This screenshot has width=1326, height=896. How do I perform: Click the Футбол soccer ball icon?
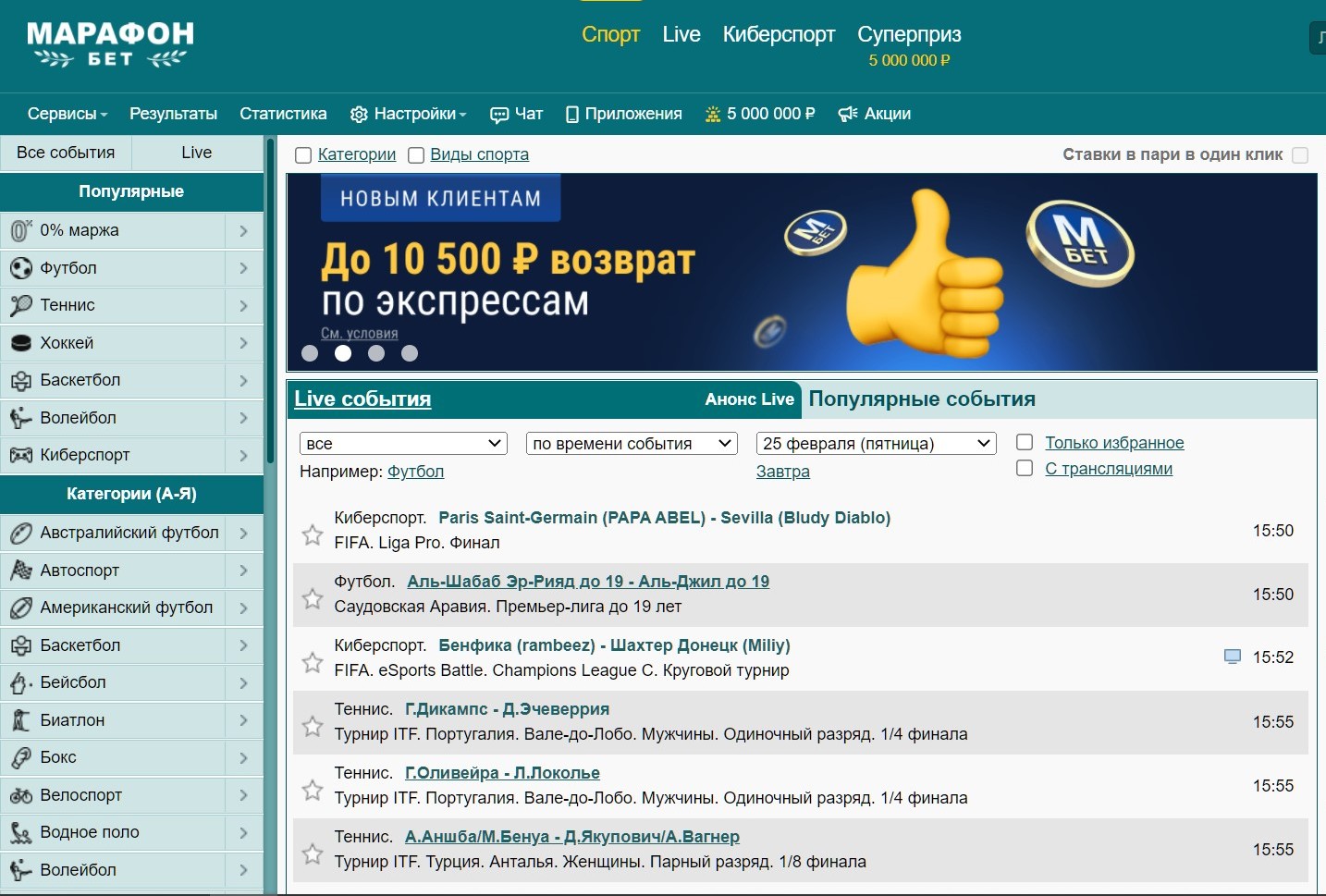20,268
